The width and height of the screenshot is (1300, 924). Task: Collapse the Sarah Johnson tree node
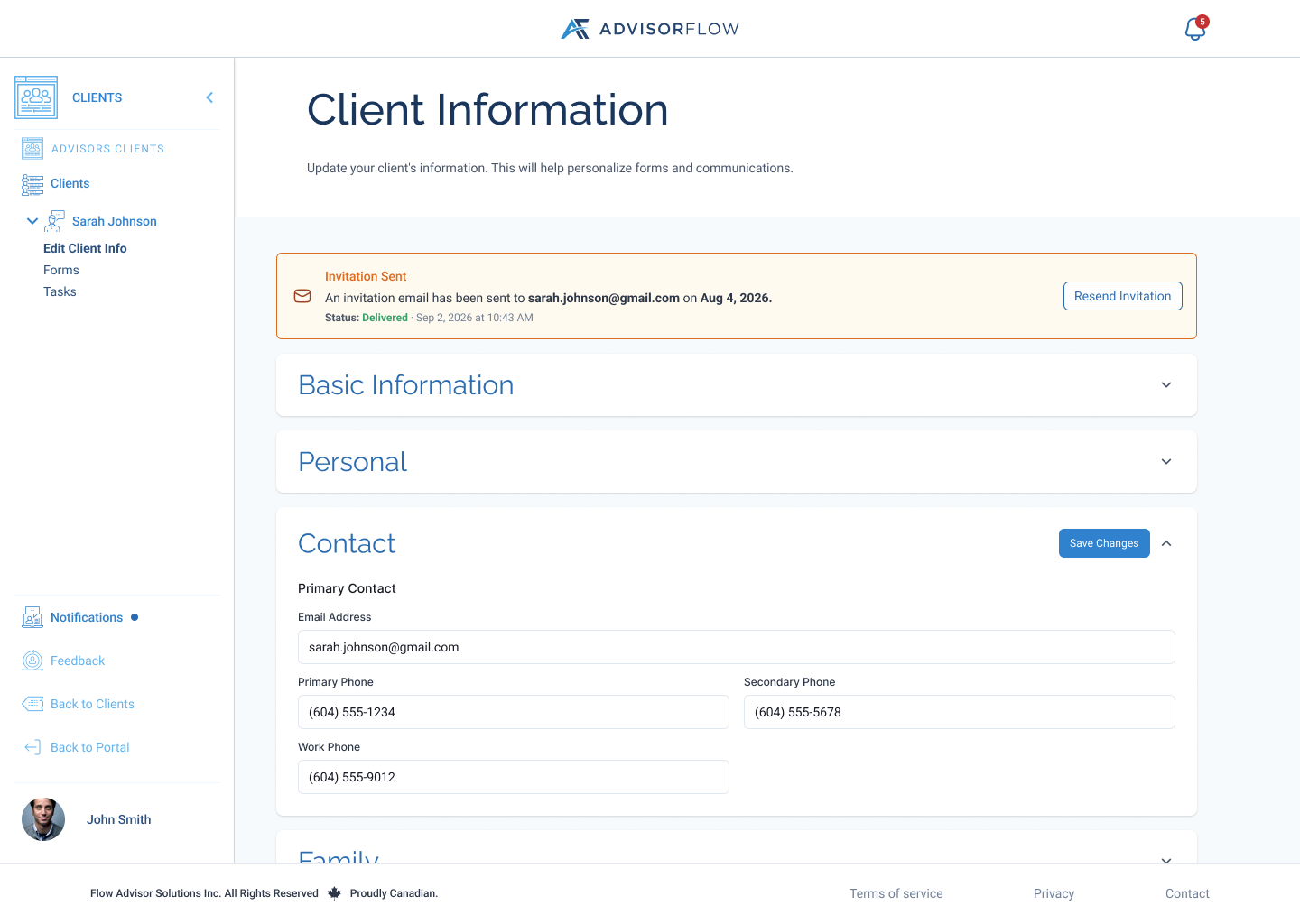click(x=32, y=221)
